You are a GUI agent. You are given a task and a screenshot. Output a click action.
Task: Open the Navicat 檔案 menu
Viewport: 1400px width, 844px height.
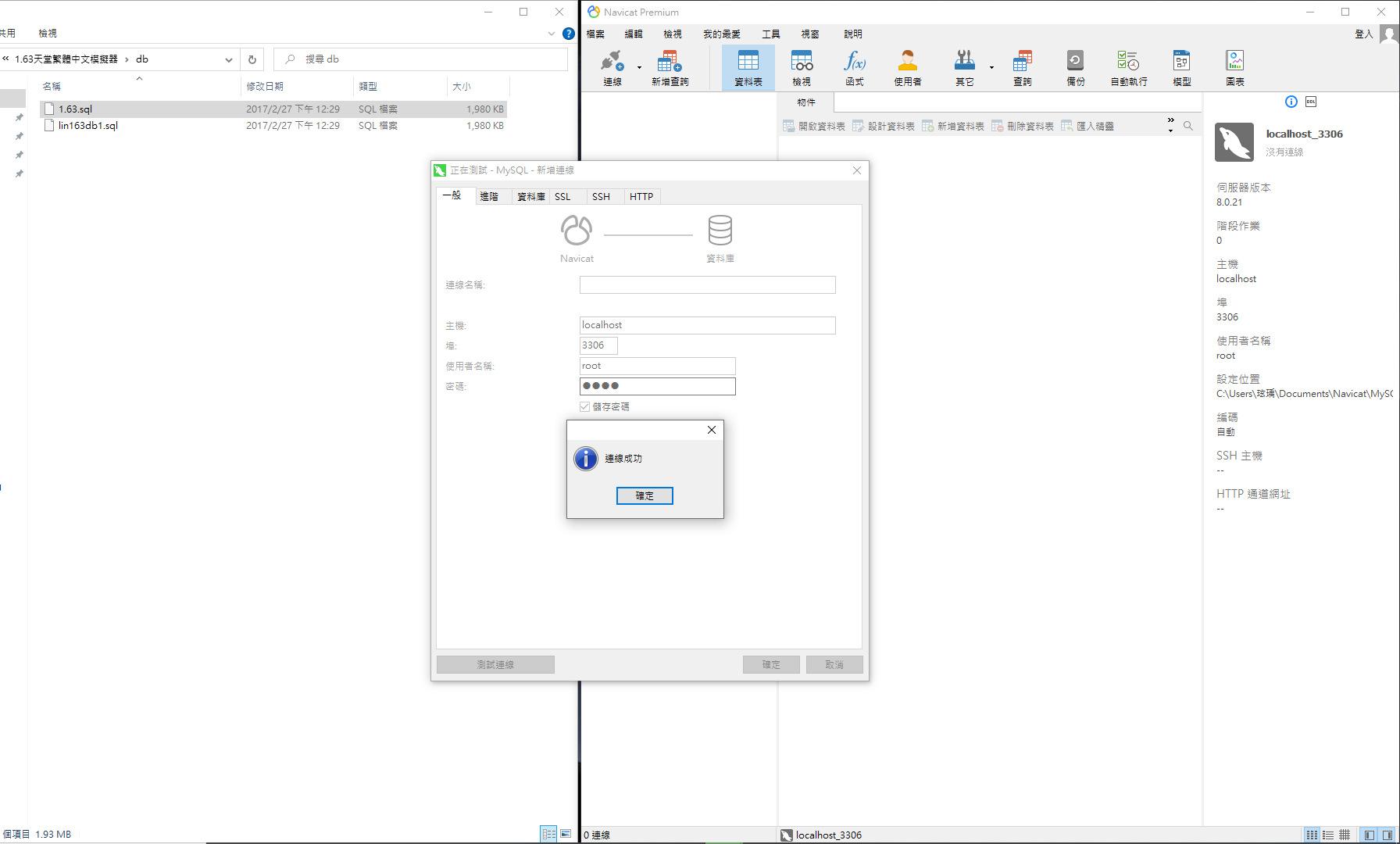[595, 34]
